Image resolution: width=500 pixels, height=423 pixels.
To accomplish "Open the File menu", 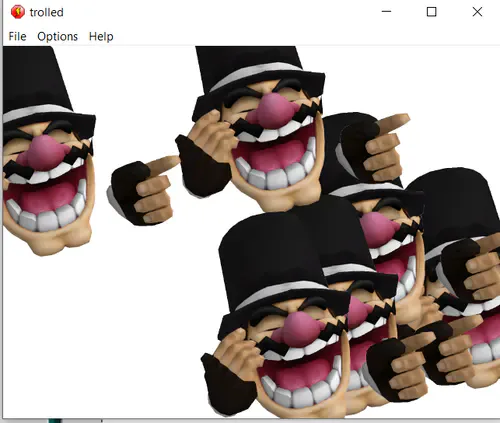I will point(17,36).
